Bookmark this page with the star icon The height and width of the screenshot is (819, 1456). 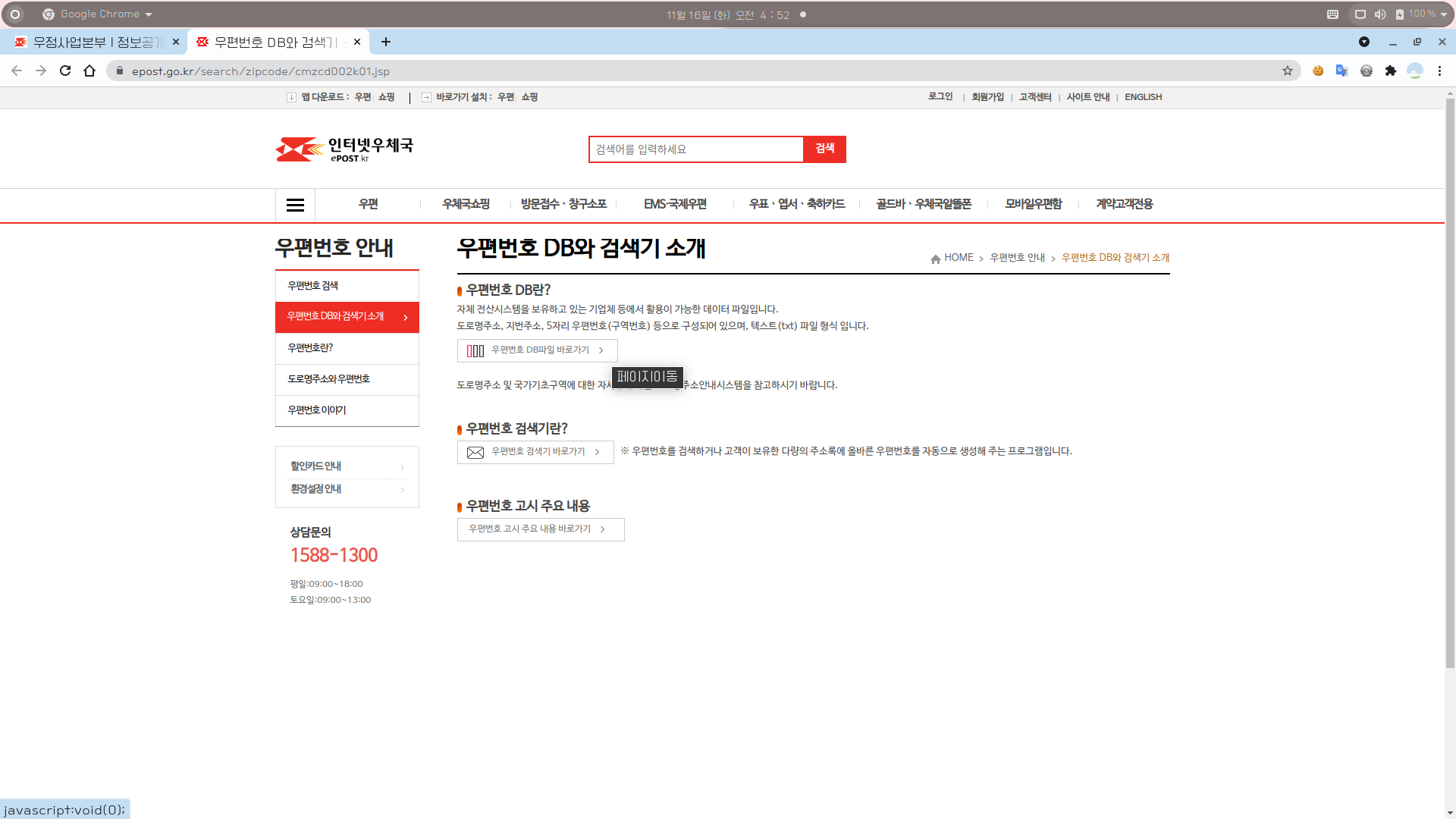pyautogui.click(x=1287, y=71)
